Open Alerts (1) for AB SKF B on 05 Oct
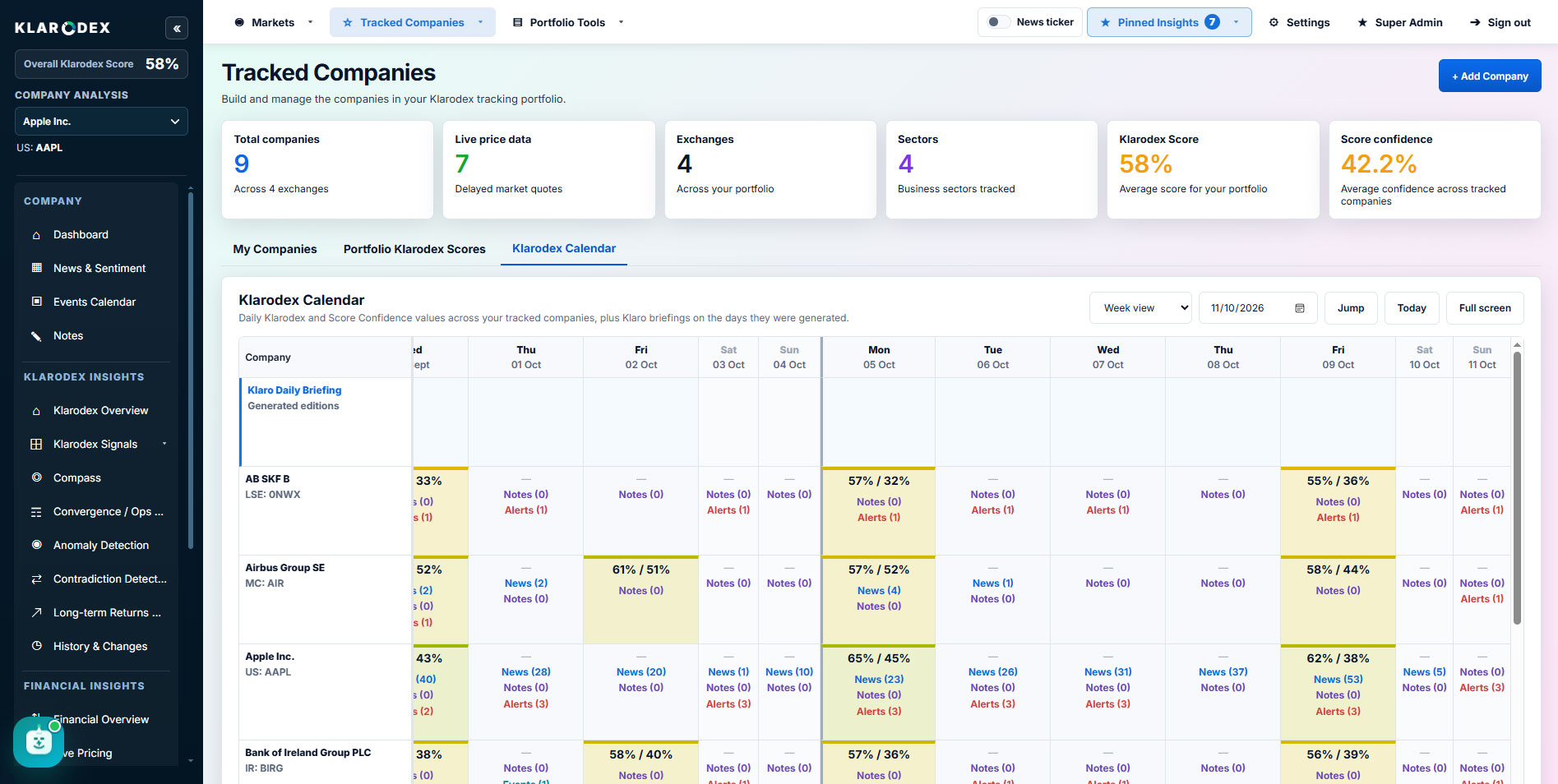 click(879, 518)
